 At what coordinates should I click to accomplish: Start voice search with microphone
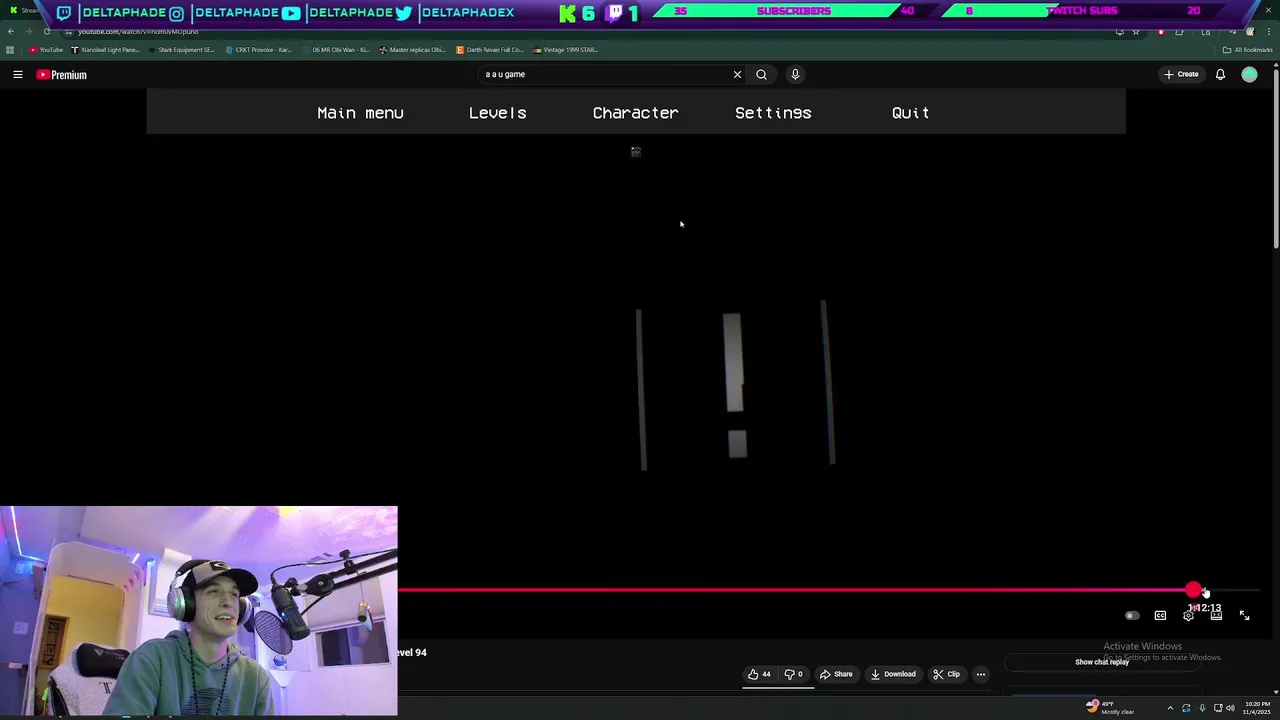(795, 74)
